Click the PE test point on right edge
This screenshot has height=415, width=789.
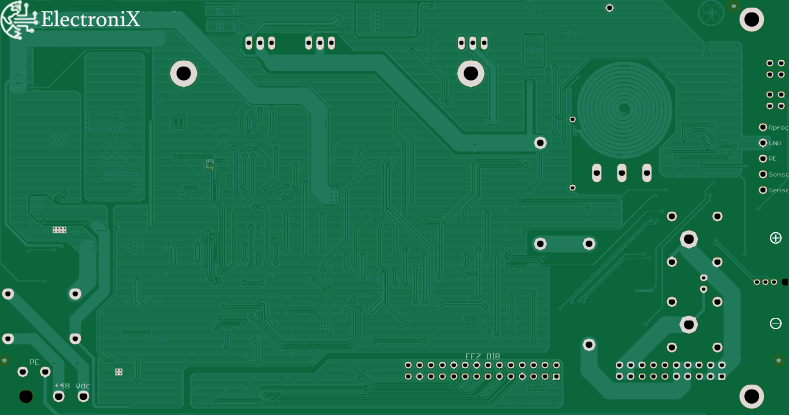763,158
